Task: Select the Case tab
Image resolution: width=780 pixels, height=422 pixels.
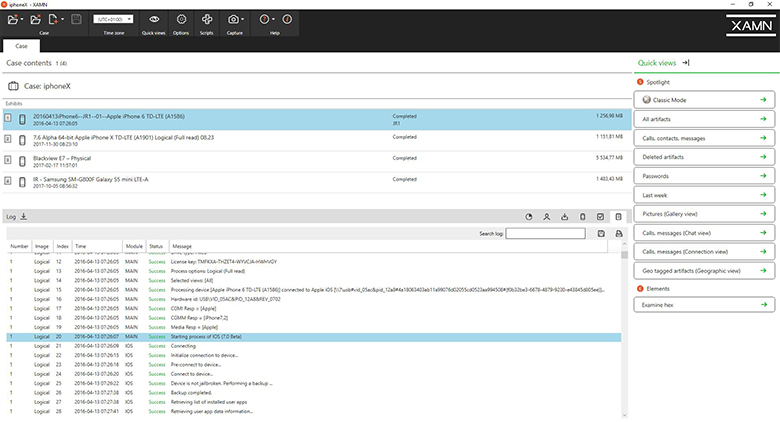Action: click(x=21, y=46)
